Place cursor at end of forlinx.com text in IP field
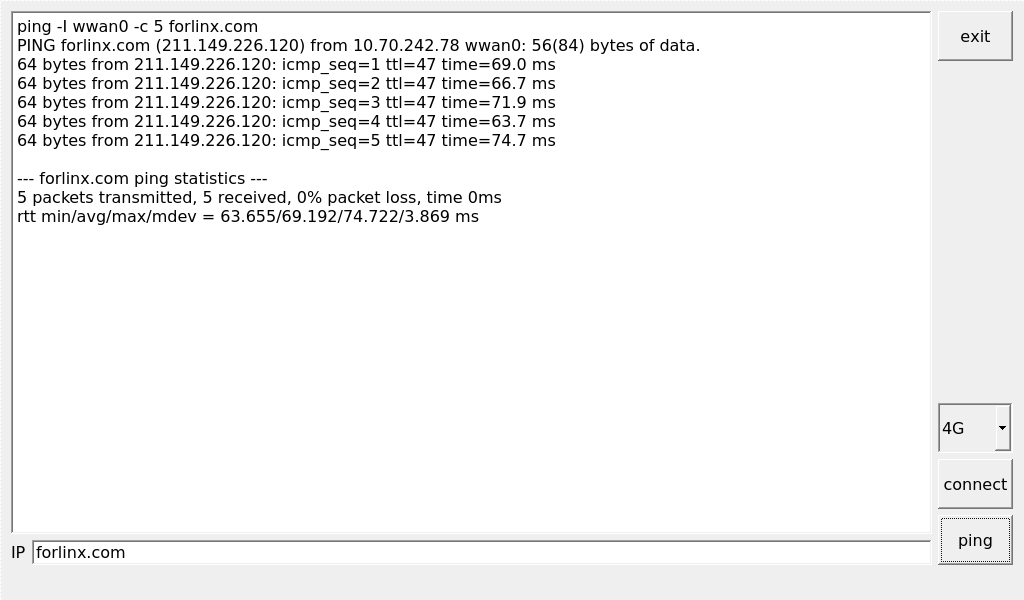Viewport: 1024px width, 600px height. coord(126,552)
